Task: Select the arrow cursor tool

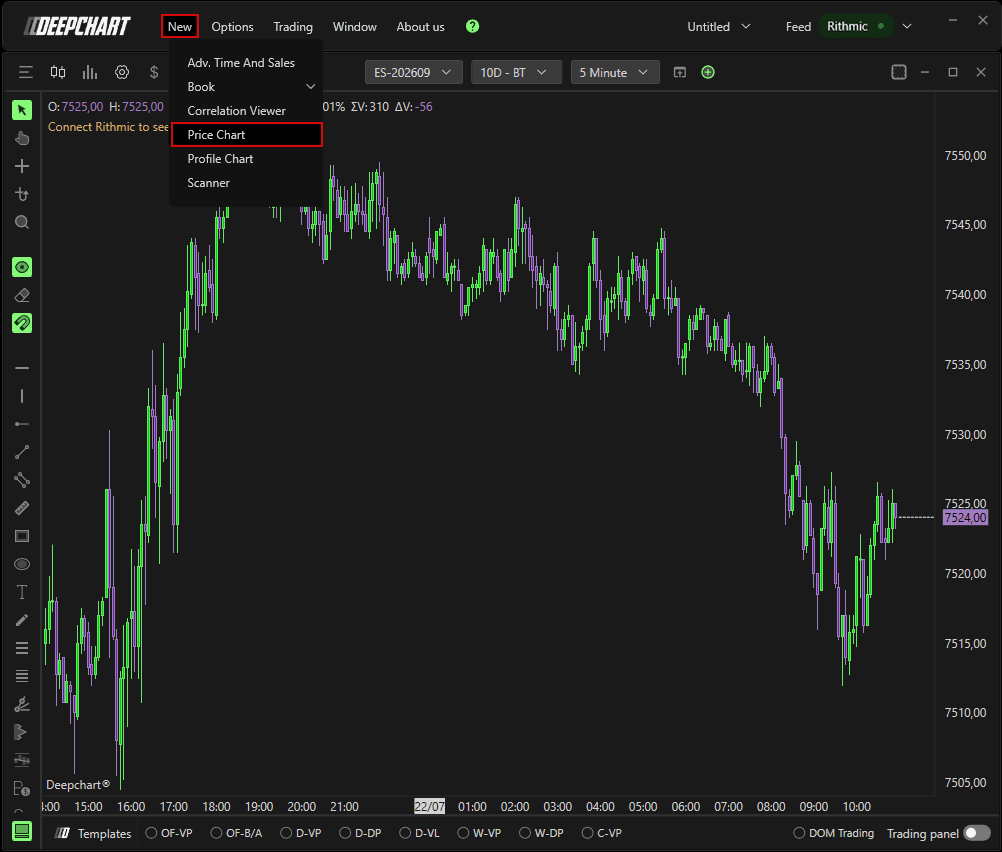Action: [x=22, y=110]
